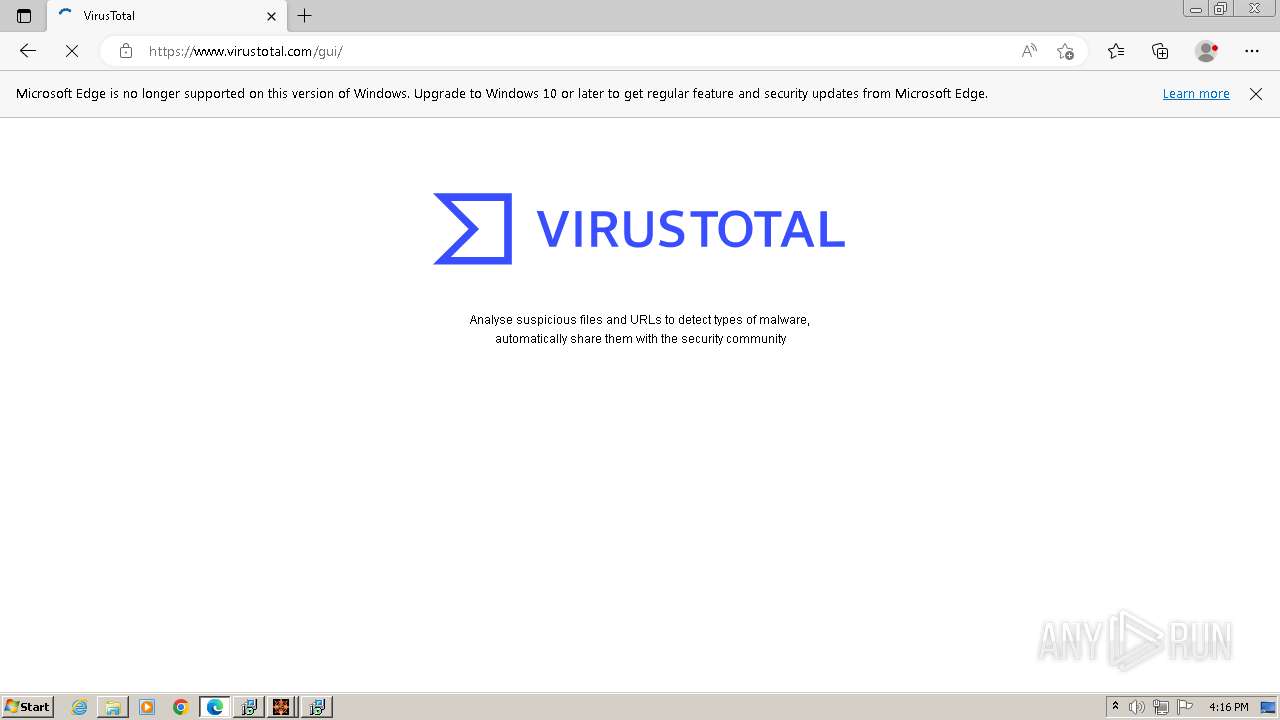Open the Windows Start menu
1280x720 pixels.
tap(28, 707)
